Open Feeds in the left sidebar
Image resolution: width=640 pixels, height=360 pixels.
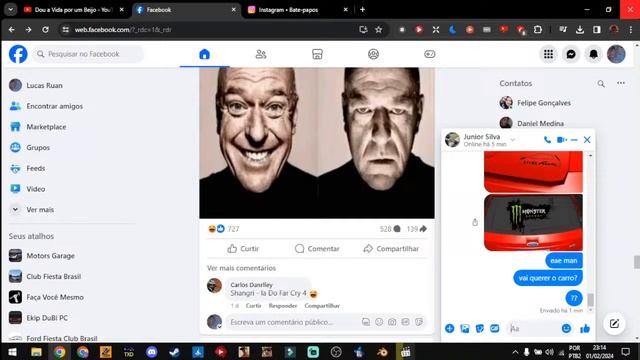pos(27,168)
